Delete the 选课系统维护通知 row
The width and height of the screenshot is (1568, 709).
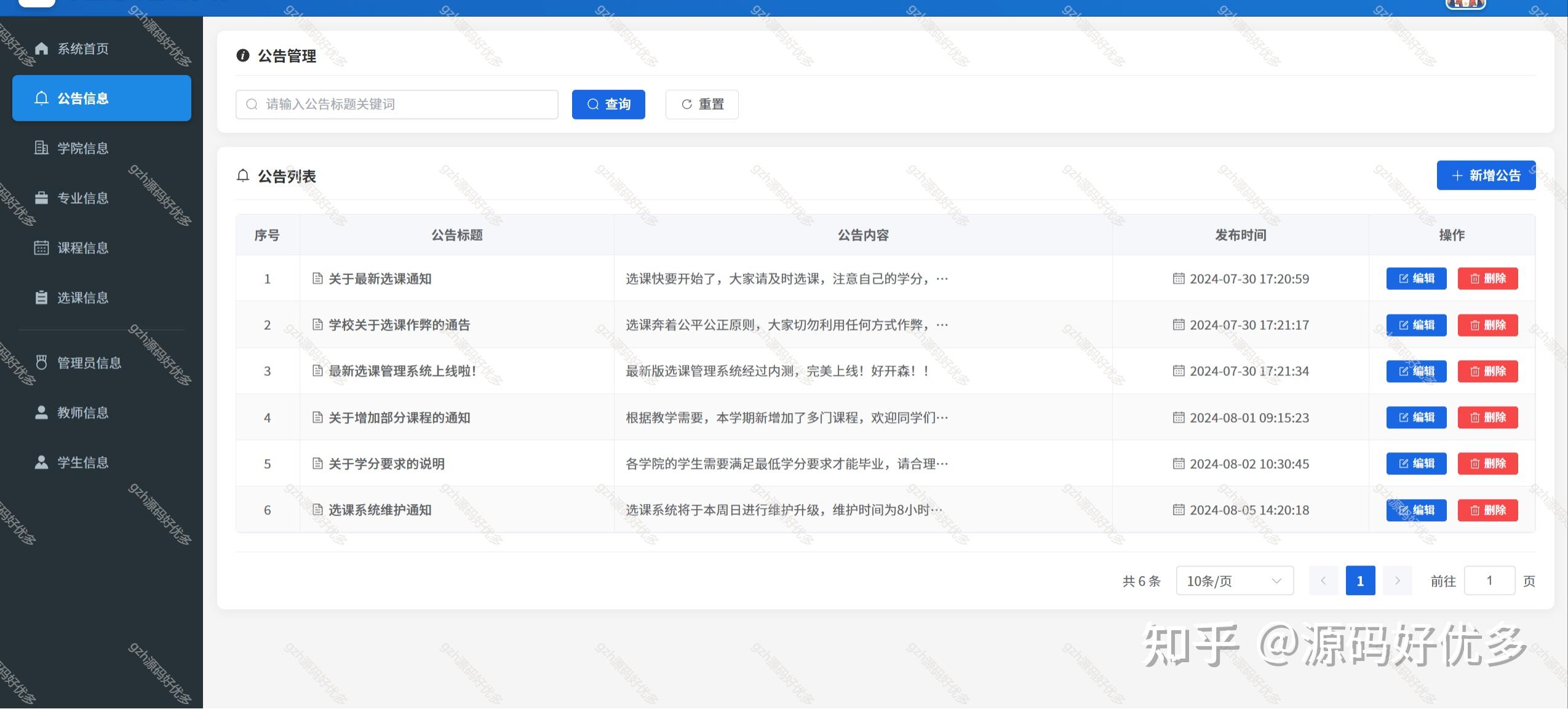[1487, 510]
